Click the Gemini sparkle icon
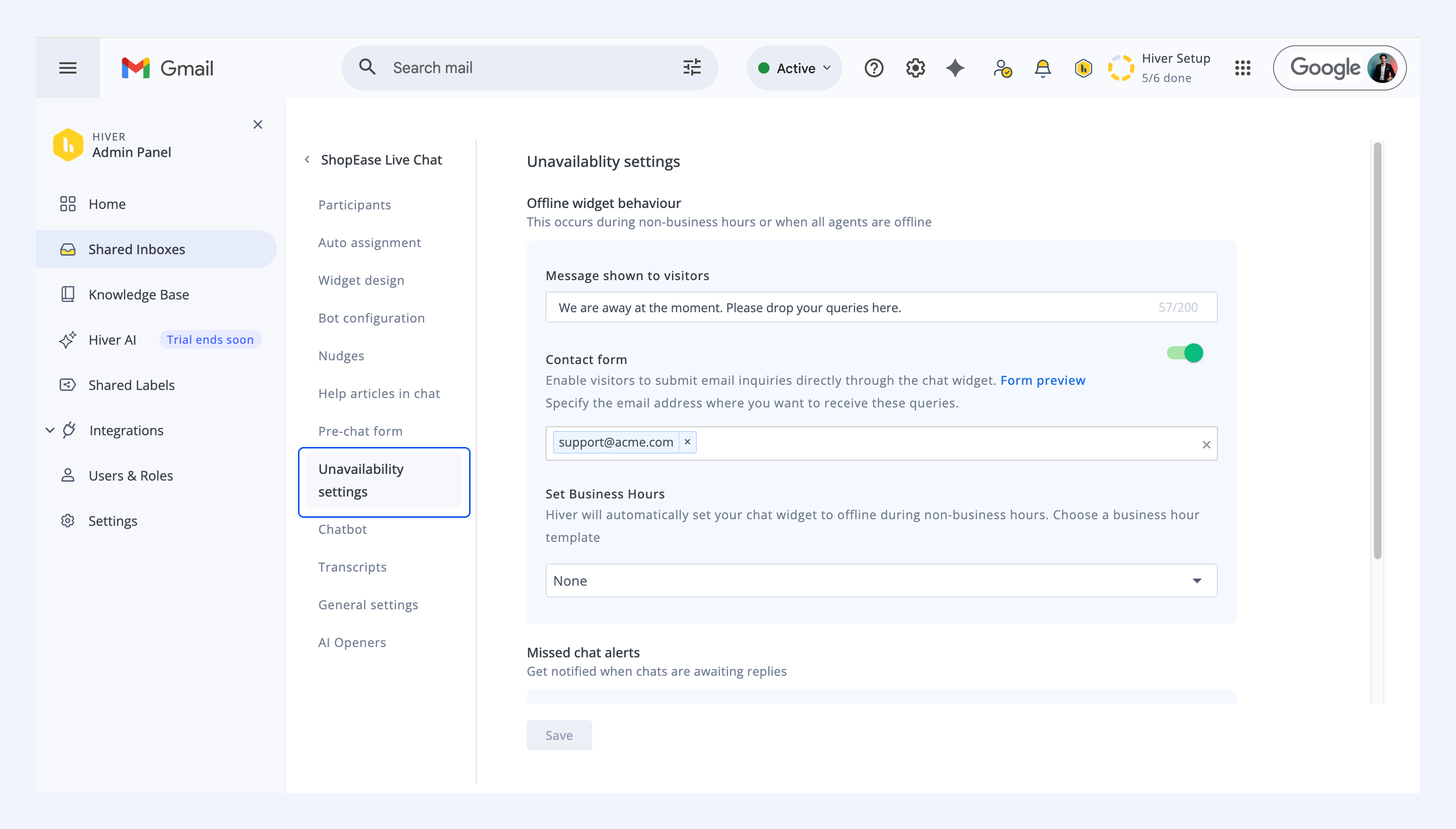 coord(955,68)
